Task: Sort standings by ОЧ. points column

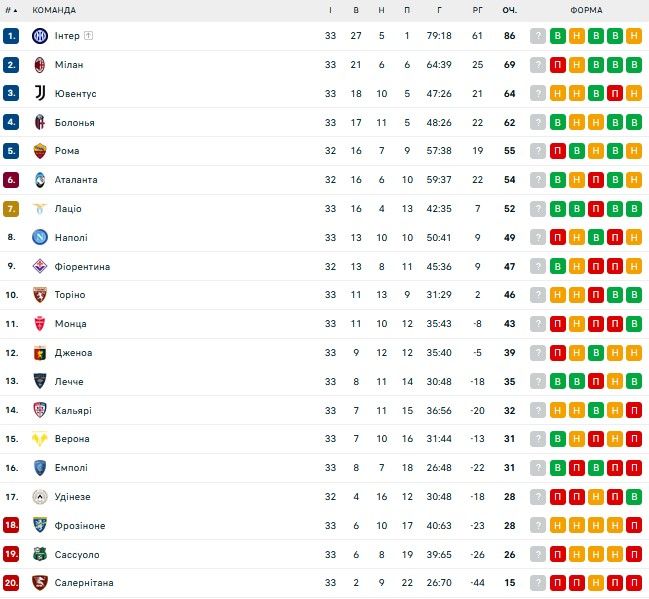Action: click(509, 10)
